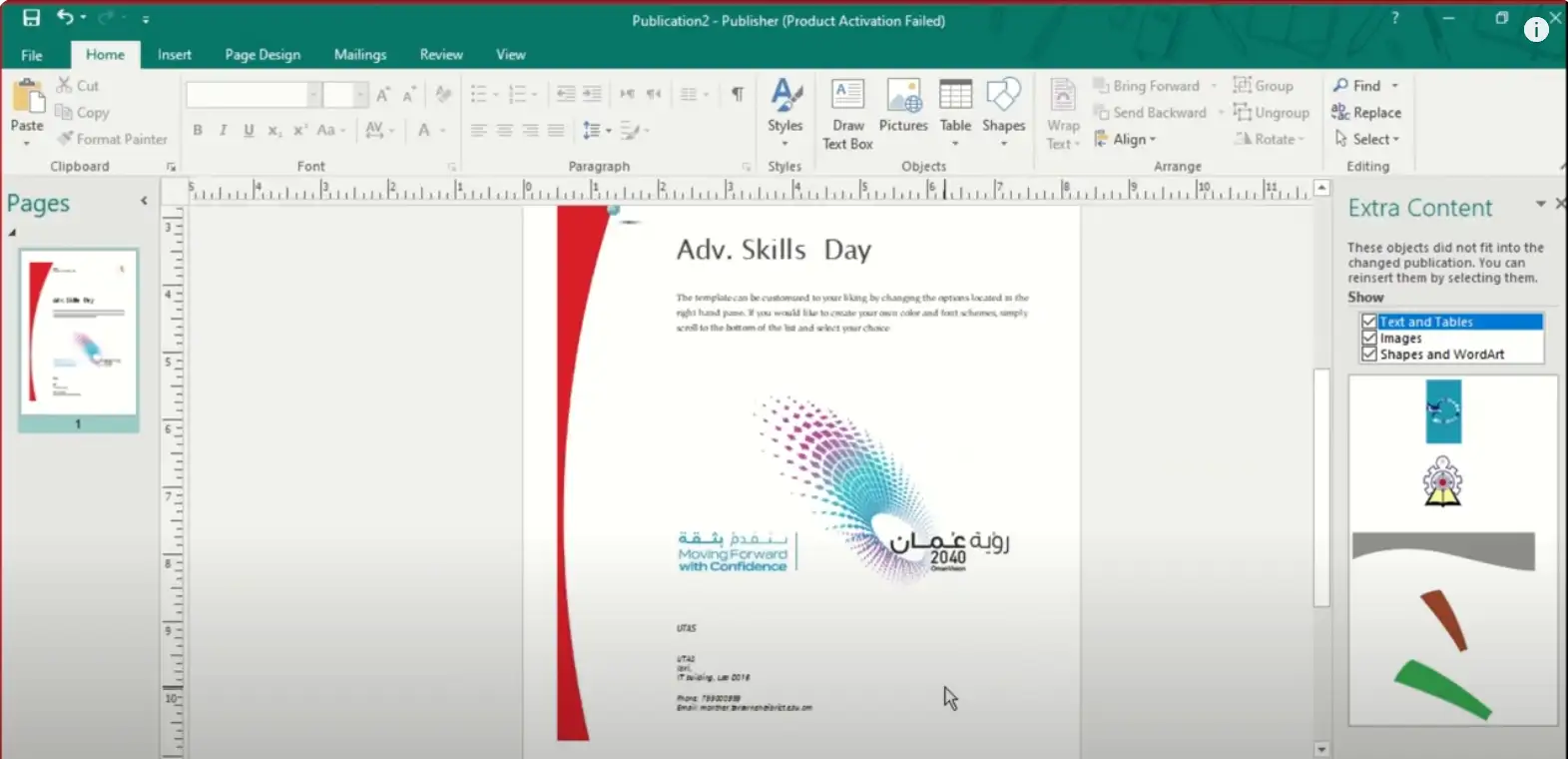Open the Select dropdown in Editing
Viewport: 1568px width, 759px height.
pyautogui.click(x=1371, y=140)
